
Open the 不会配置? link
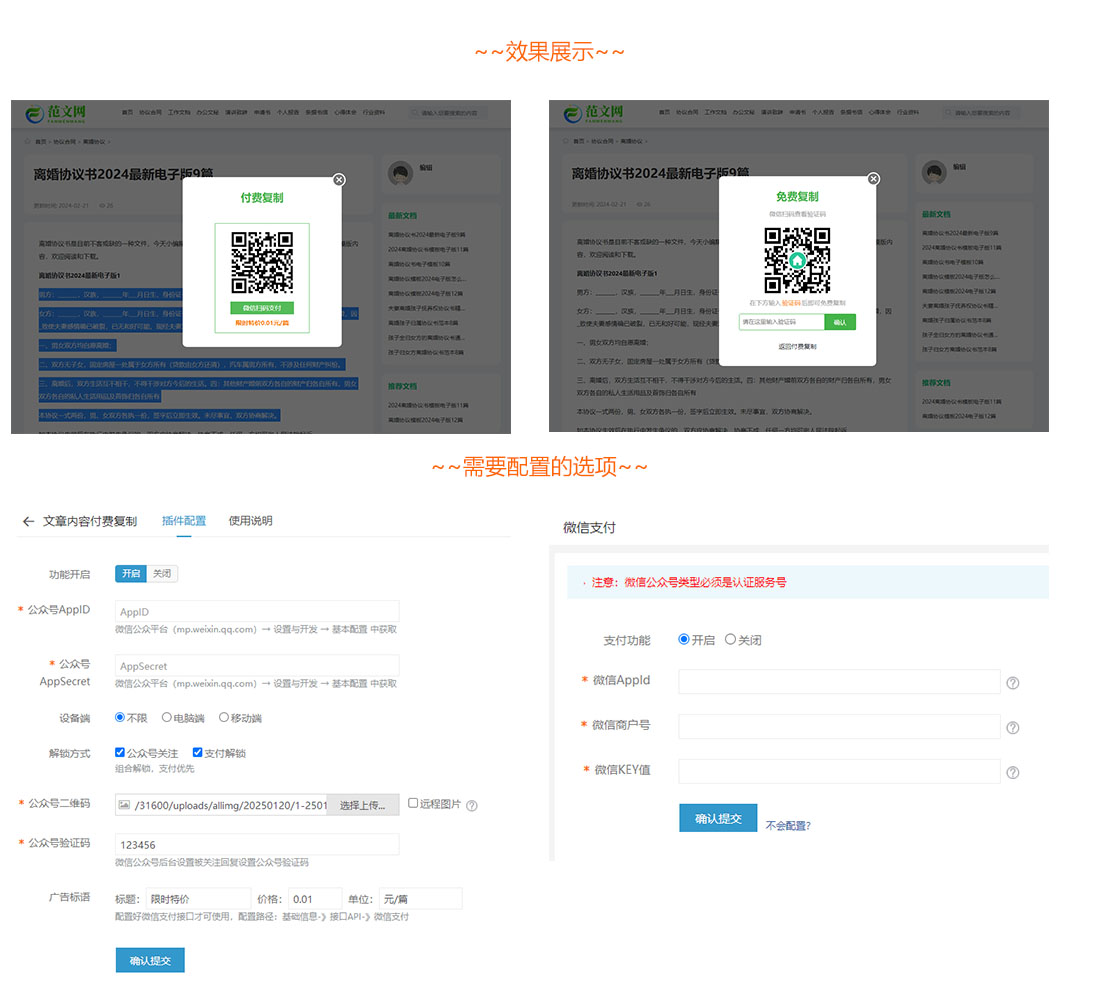click(787, 825)
